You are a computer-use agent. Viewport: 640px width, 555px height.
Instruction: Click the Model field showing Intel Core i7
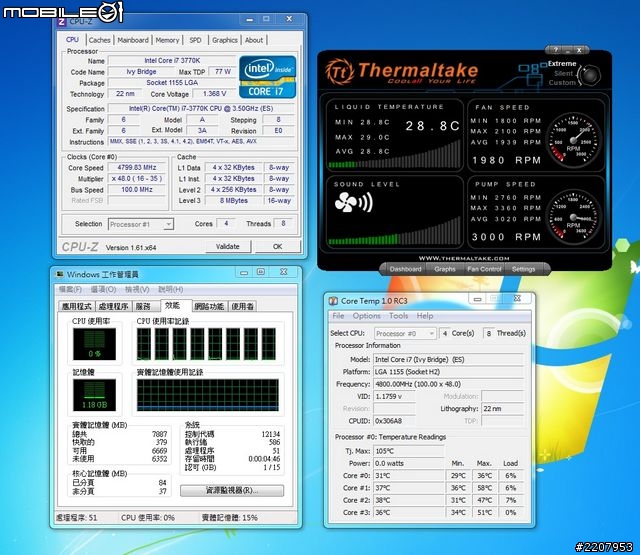coord(448,360)
